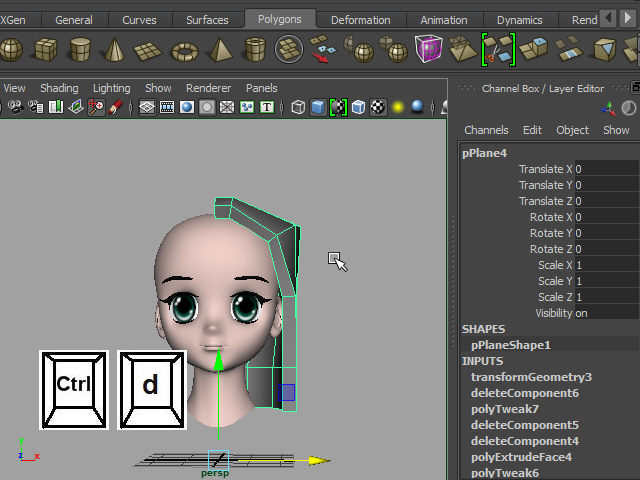The width and height of the screenshot is (640, 480).
Task: Open the Channel Box Edit menu
Action: [532, 130]
